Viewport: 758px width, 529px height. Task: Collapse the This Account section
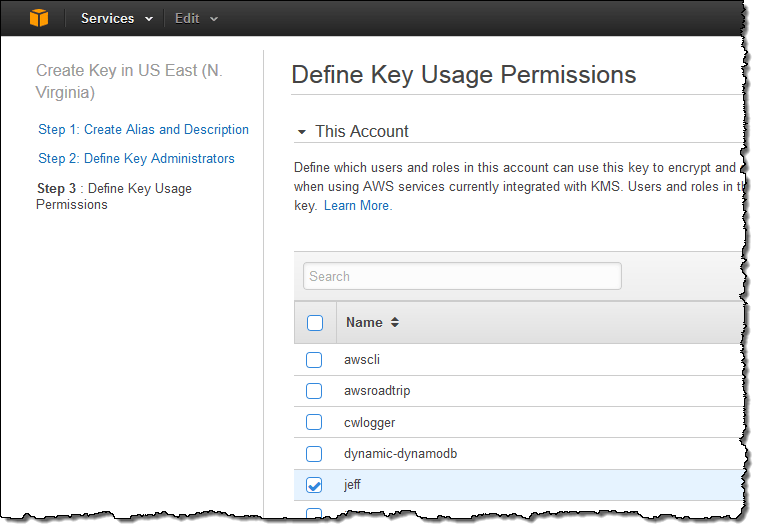click(x=302, y=132)
